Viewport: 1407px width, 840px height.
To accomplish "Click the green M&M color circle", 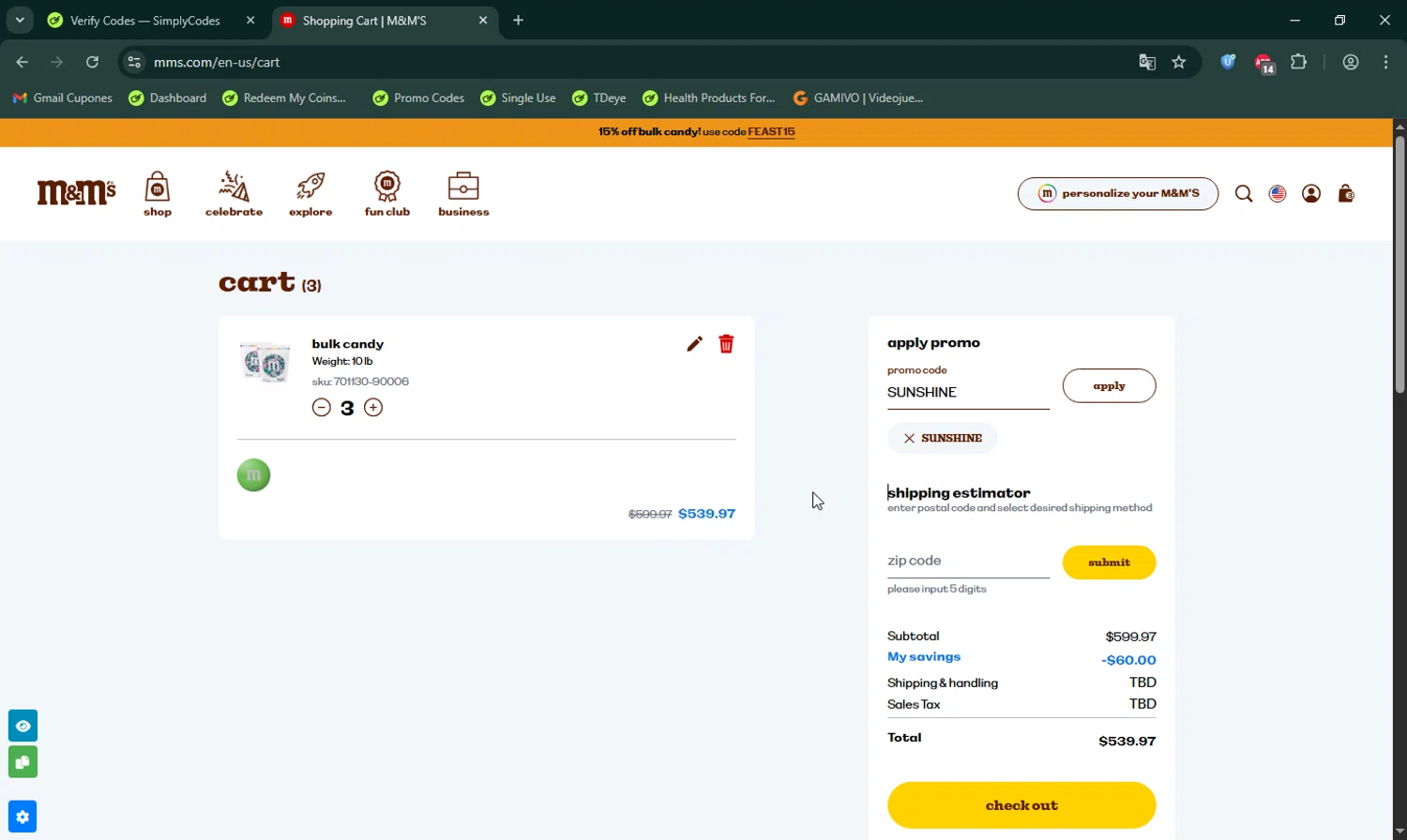I will pyautogui.click(x=253, y=475).
